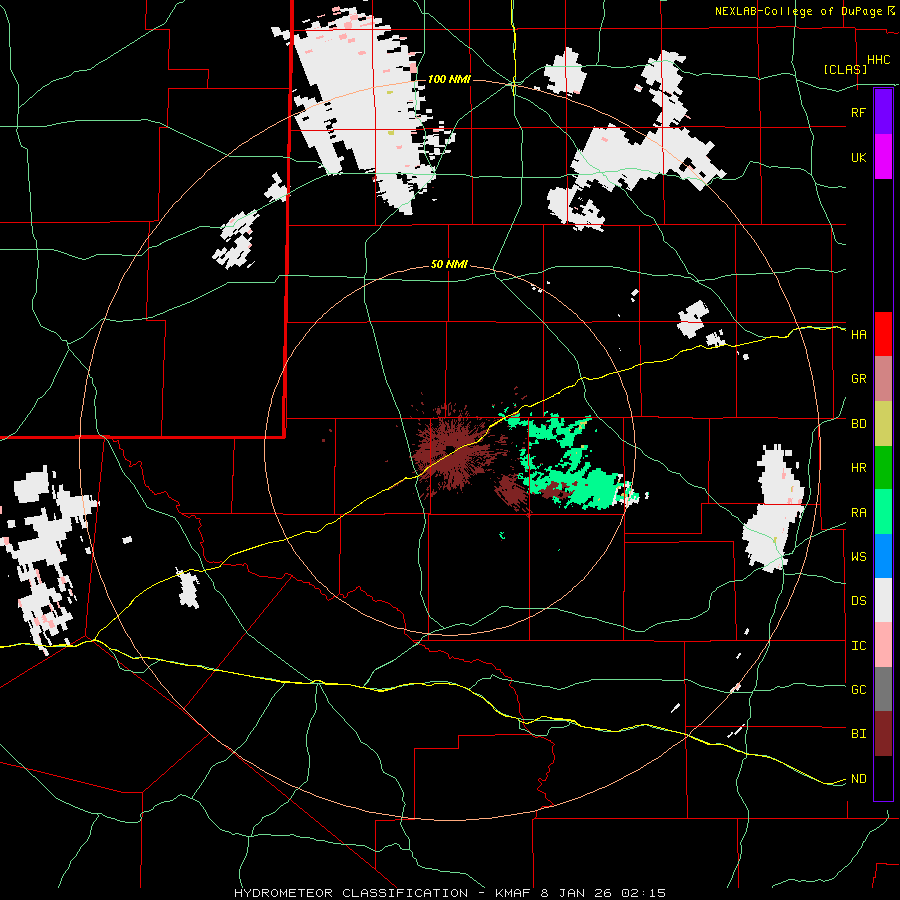This screenshot has height=900, width=900.
Task: Click the 'BD' legend label
Action: tap(859, 424)
